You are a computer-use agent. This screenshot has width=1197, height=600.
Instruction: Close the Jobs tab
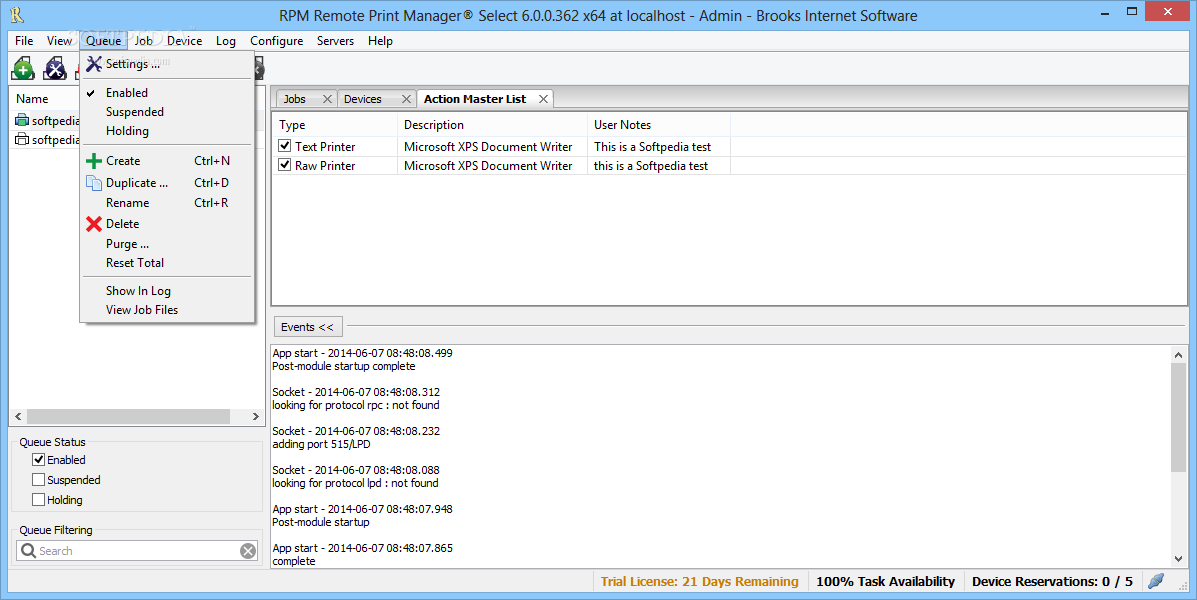tap(327, 99)
